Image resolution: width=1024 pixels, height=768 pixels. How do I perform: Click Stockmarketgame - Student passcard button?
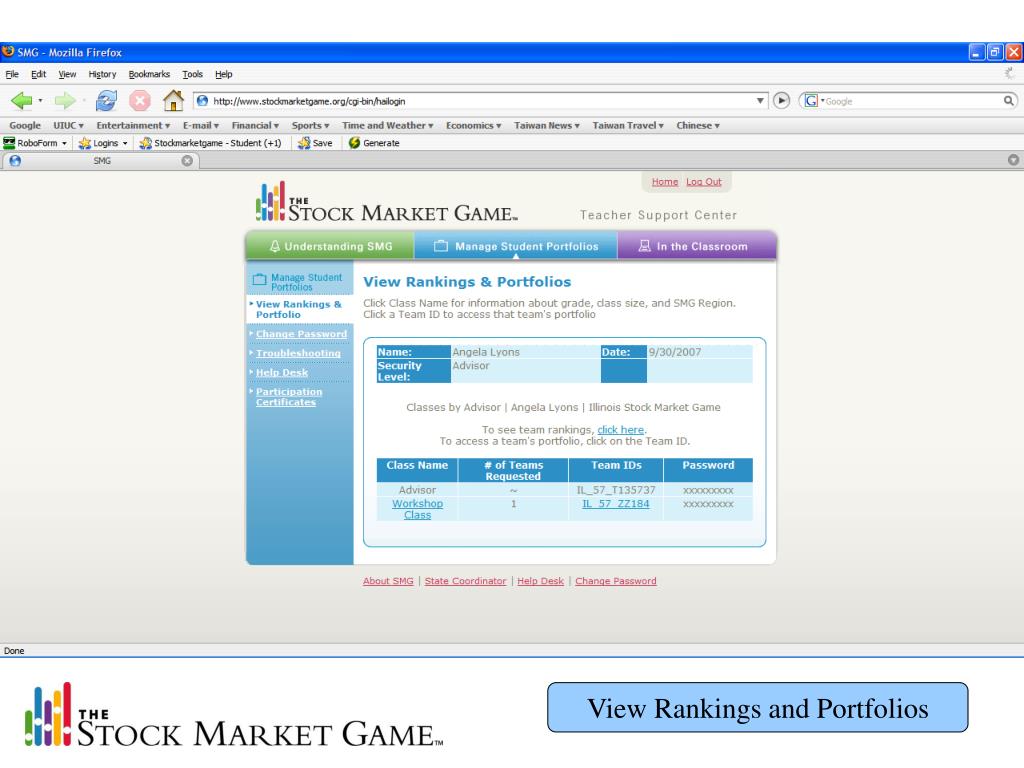tap(210, 143)
